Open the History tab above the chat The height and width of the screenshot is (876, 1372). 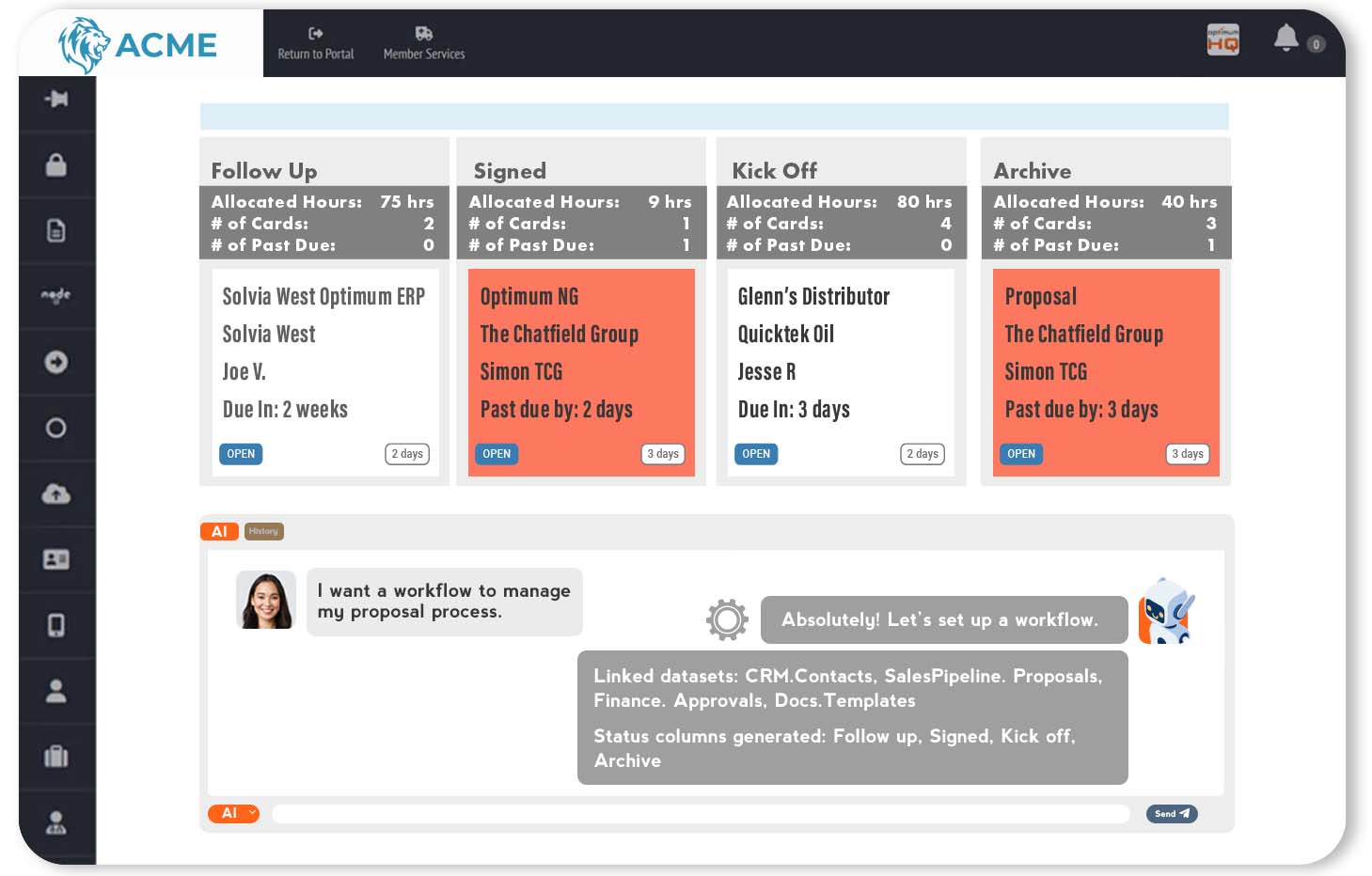(x=263, y=531)
